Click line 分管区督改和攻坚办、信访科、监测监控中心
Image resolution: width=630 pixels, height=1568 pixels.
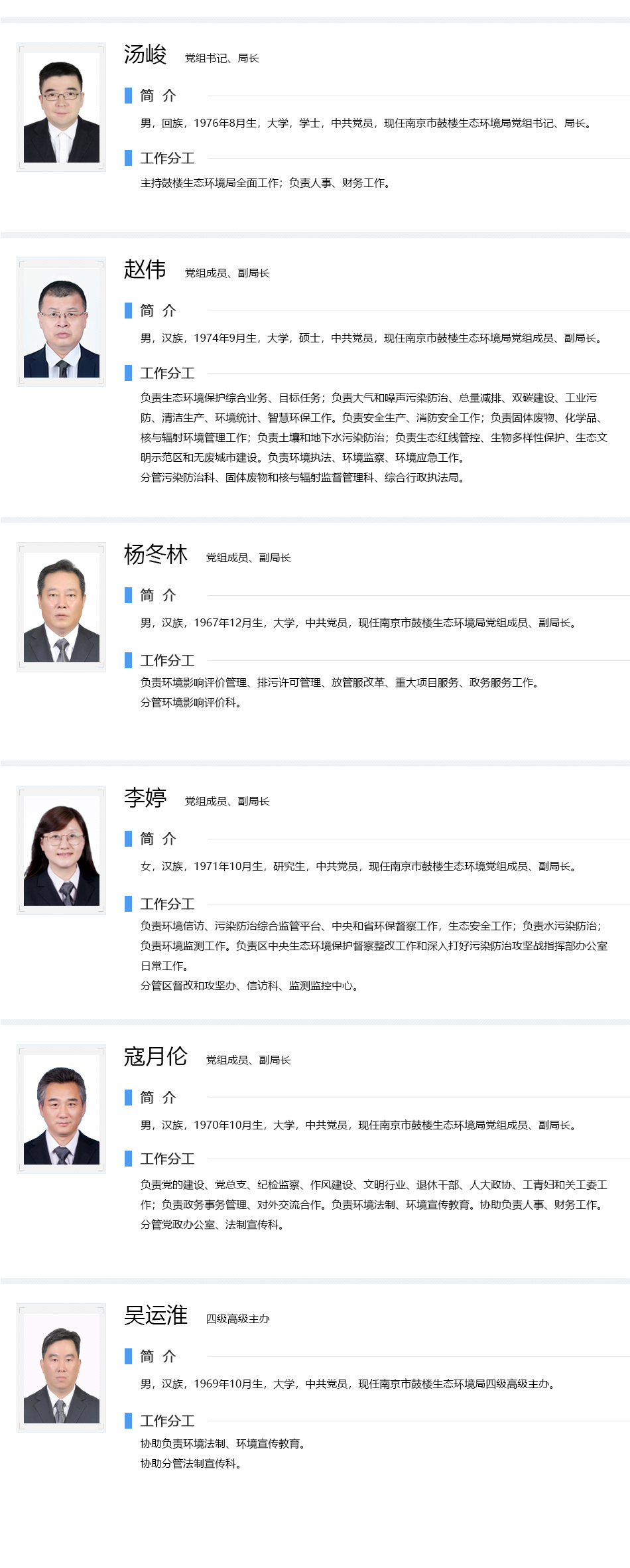249,986
